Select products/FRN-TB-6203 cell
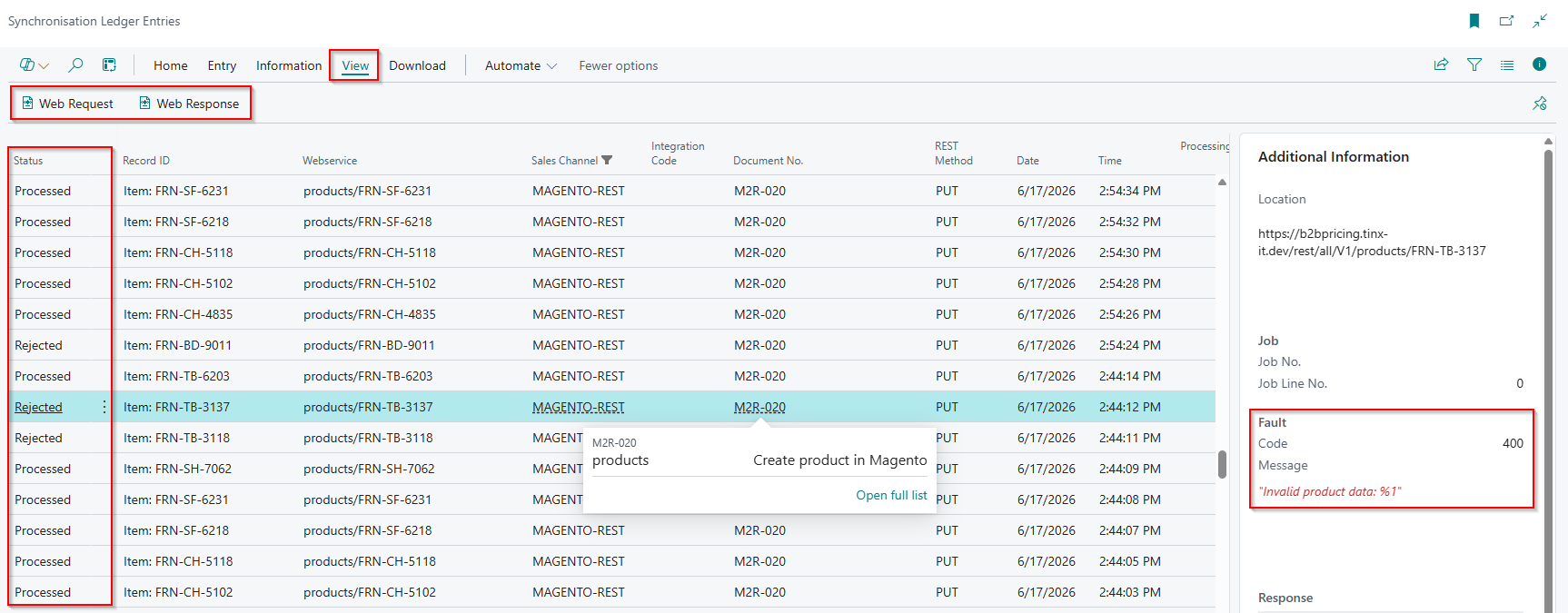 click(368, 376)
